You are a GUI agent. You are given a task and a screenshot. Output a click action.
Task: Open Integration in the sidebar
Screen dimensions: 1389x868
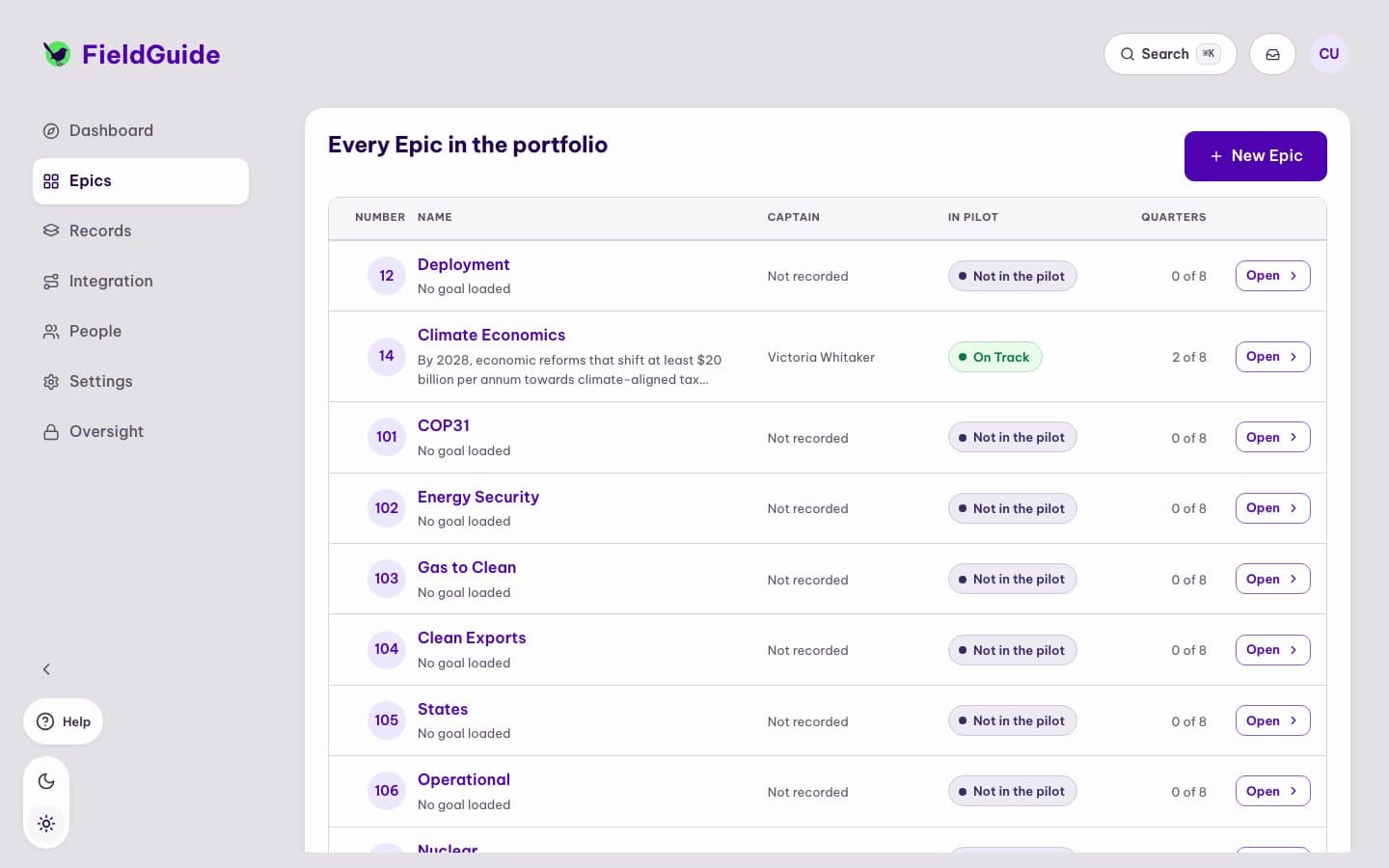coord(141,282)
